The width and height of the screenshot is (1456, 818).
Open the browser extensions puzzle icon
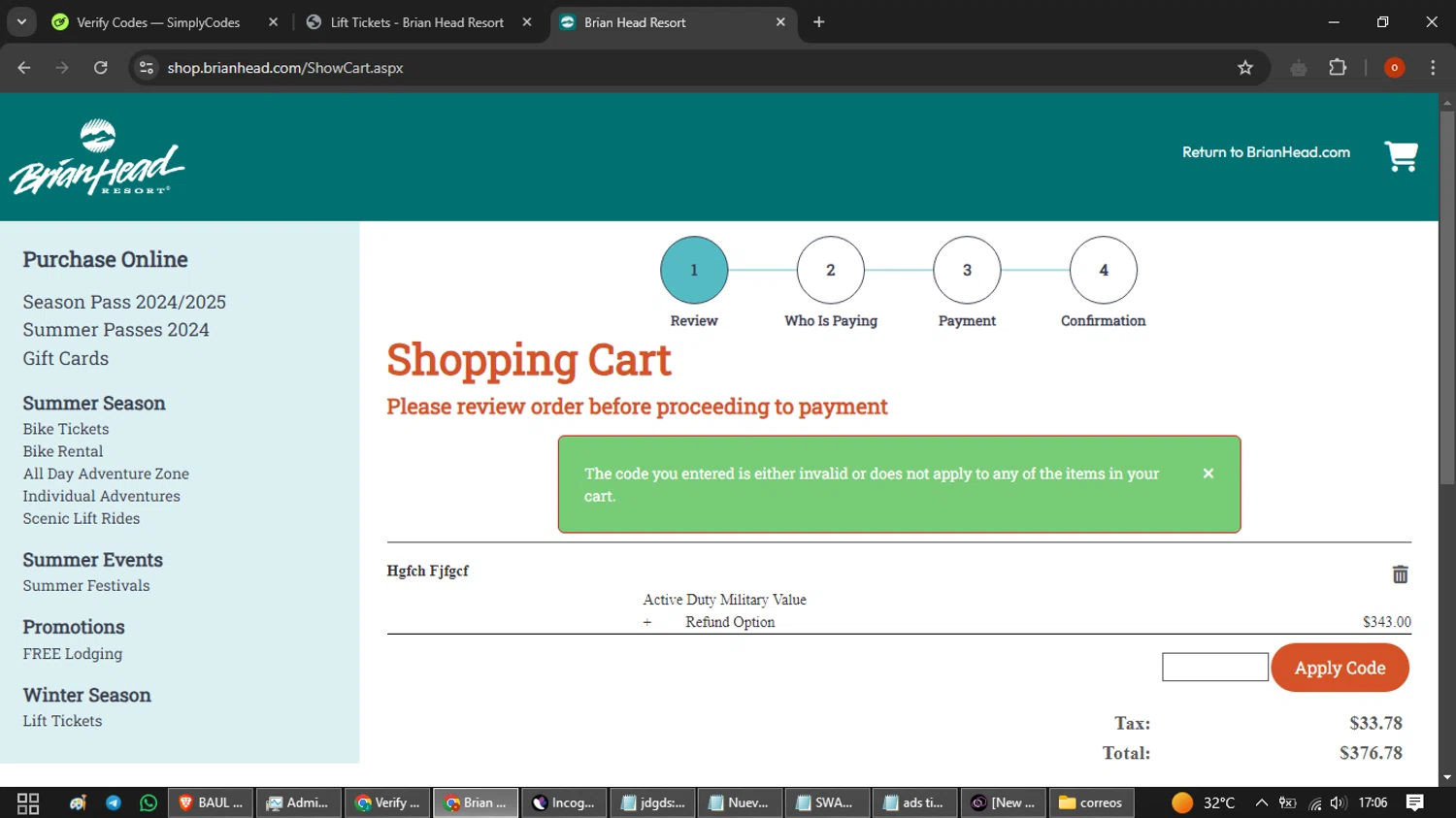coord(1338,68)
